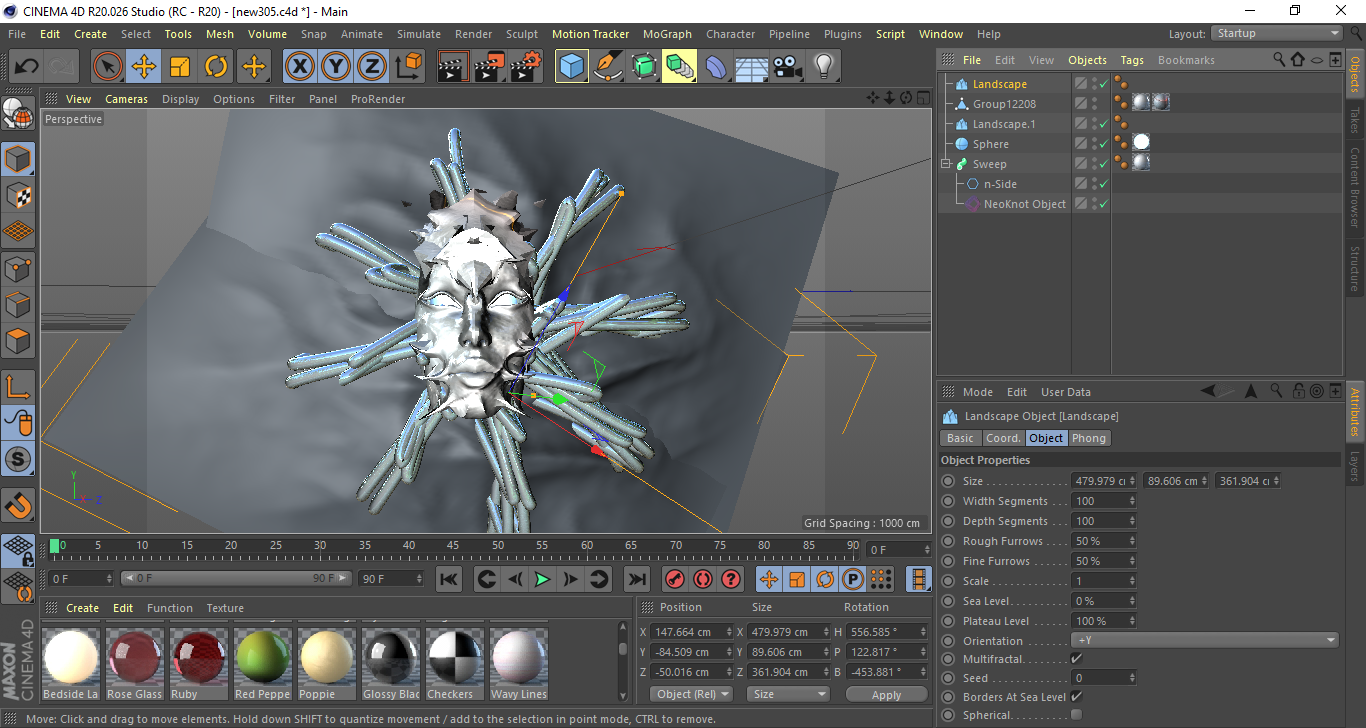Activate the Move tool in top toolbar
The width and height of the screenshot is (1366, 728).
[144, 67]
